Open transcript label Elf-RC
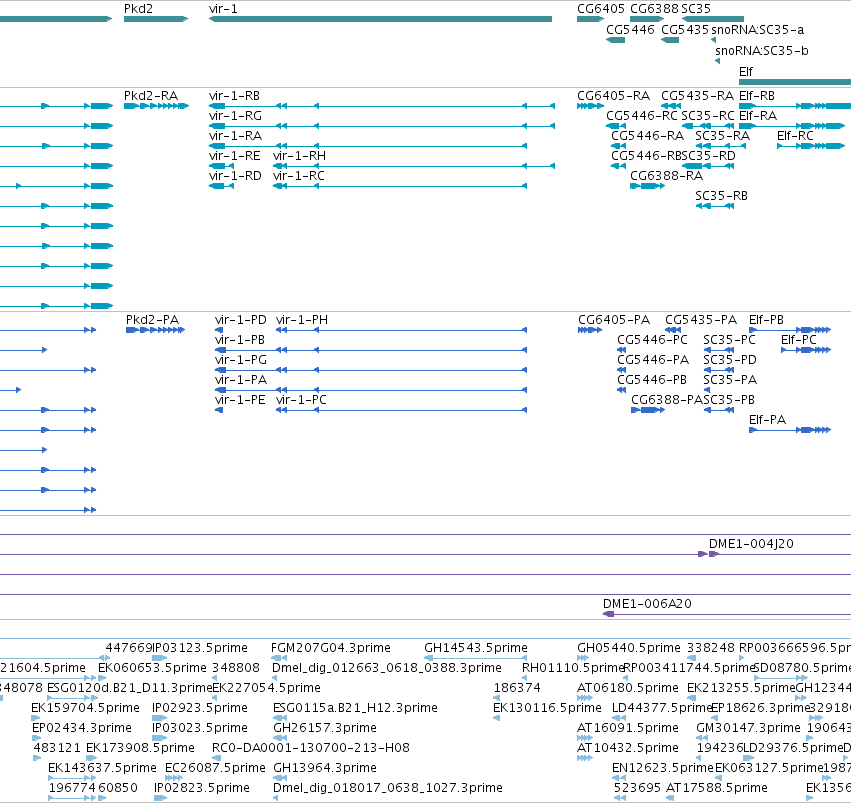The height and width of the screenshot is (803, 851). [795, 136]
